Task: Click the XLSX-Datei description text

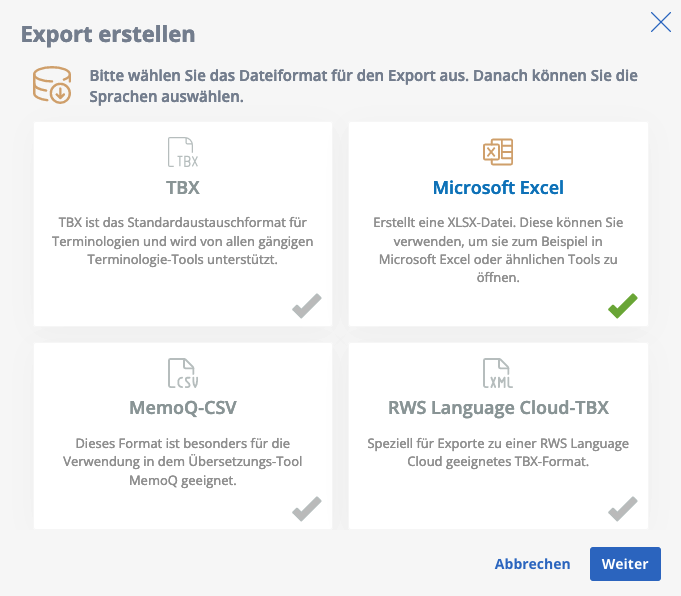Action: click(x=498, y=250)
